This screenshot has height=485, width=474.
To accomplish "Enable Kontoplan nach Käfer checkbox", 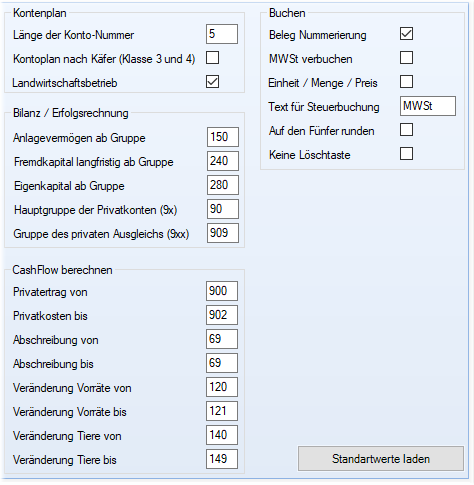I will [x=212, y=58].
